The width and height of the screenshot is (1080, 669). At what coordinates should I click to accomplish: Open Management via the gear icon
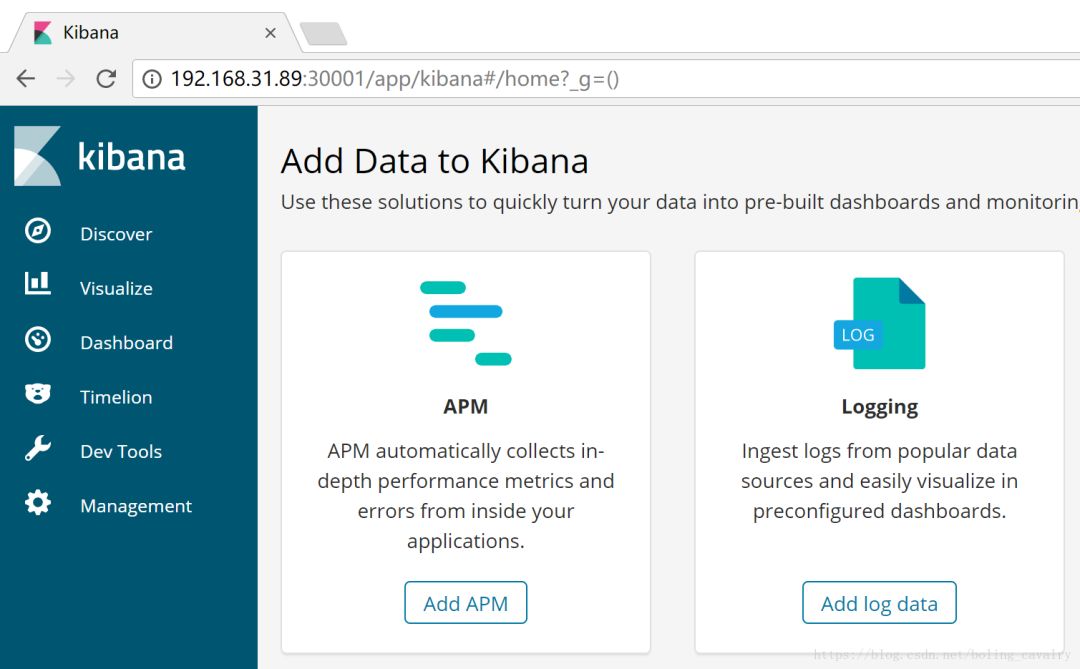38,503
